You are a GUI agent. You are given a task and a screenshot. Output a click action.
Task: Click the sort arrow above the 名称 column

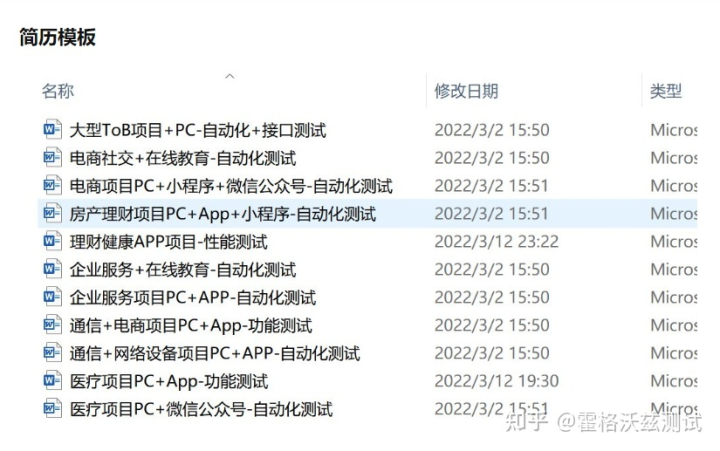230,76
